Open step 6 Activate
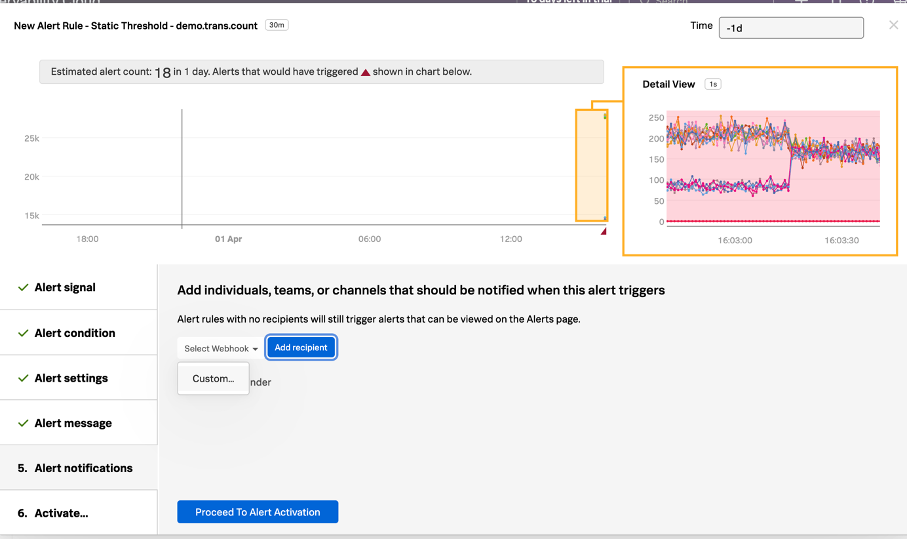 point(61,513)
